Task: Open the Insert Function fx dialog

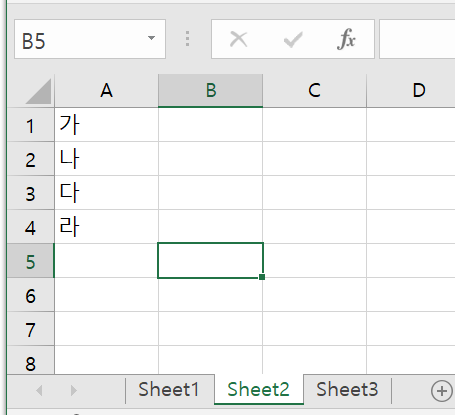Action: [x=346, y=39]
